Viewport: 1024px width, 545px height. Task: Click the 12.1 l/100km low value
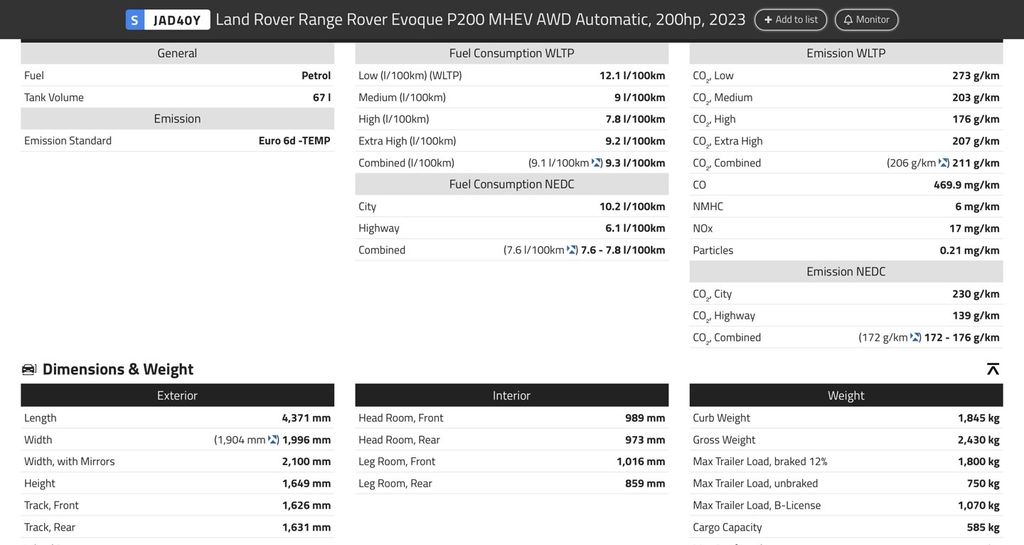632,76
